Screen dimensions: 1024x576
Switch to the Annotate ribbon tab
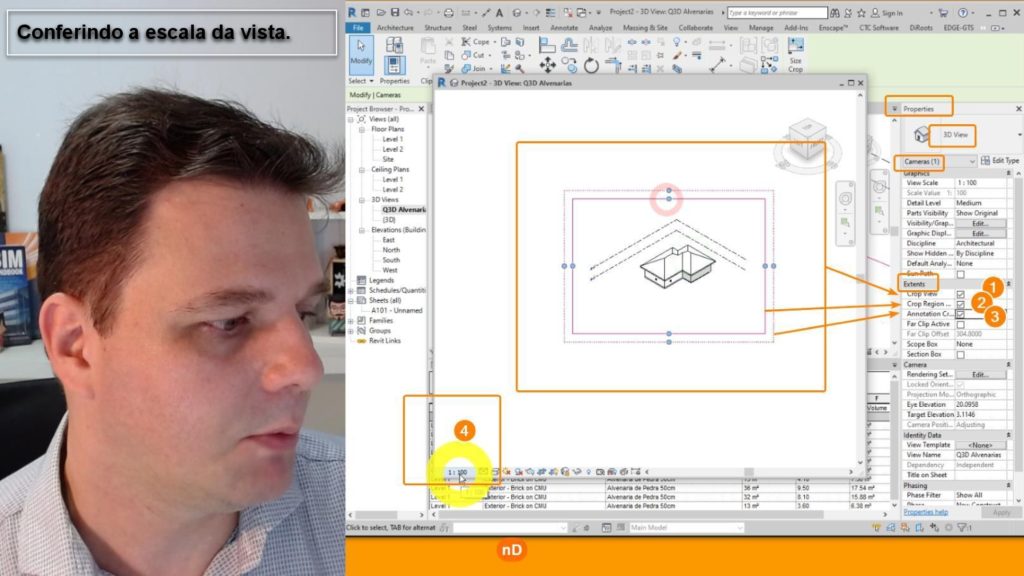562,28
